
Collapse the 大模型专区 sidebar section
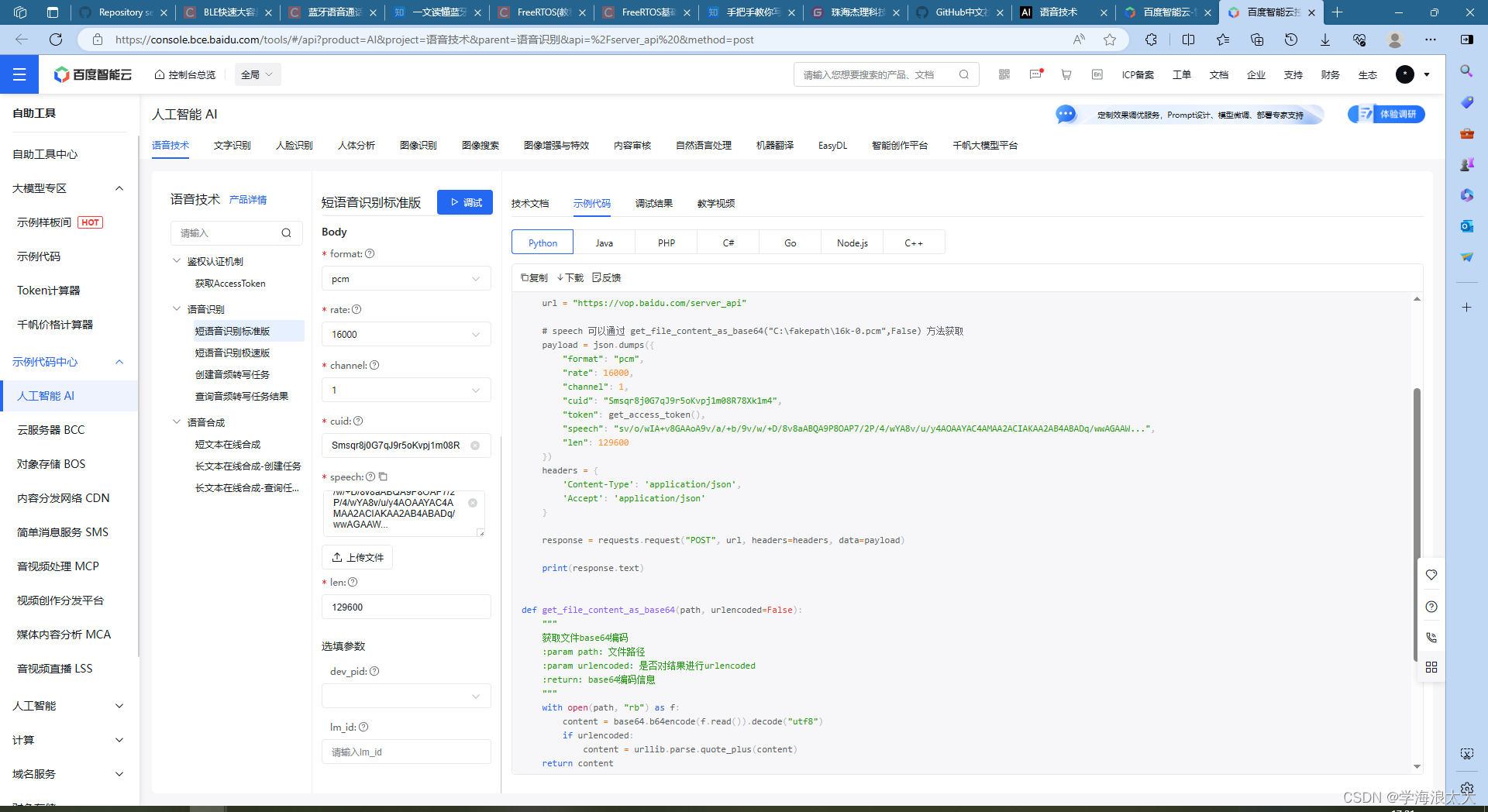[119, 188]
